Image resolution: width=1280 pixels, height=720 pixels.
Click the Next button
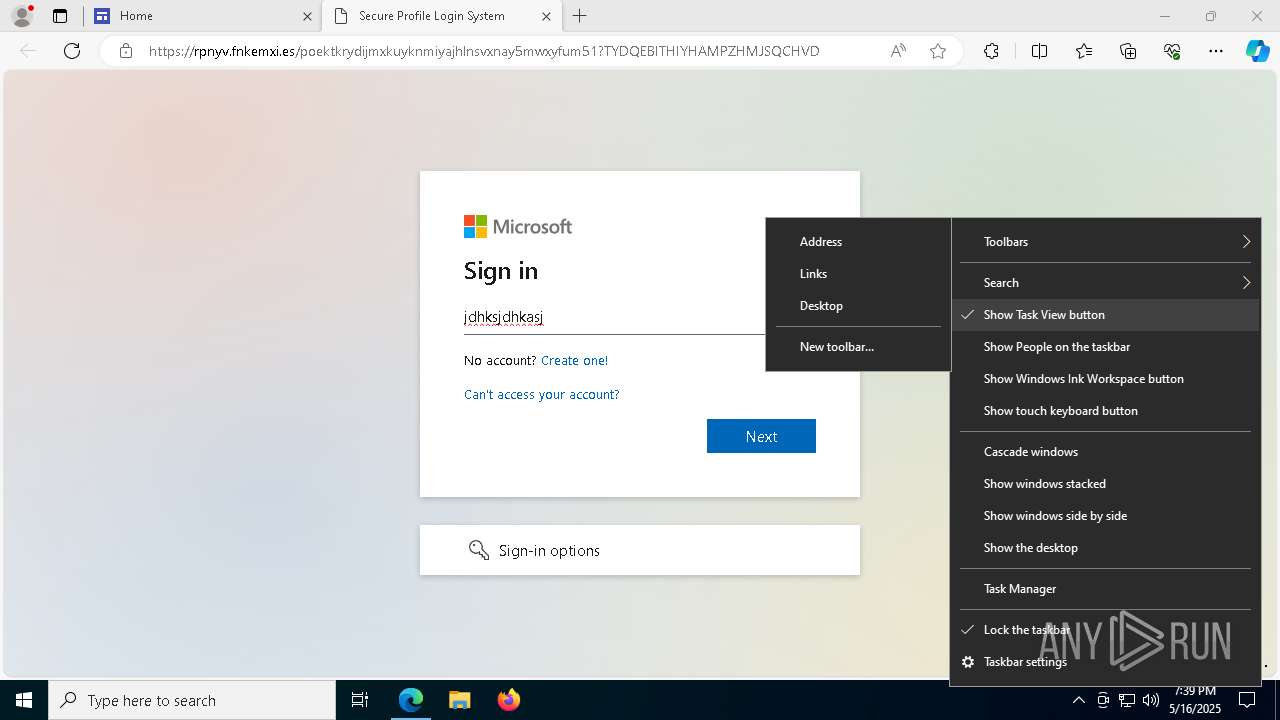(761, 436)
